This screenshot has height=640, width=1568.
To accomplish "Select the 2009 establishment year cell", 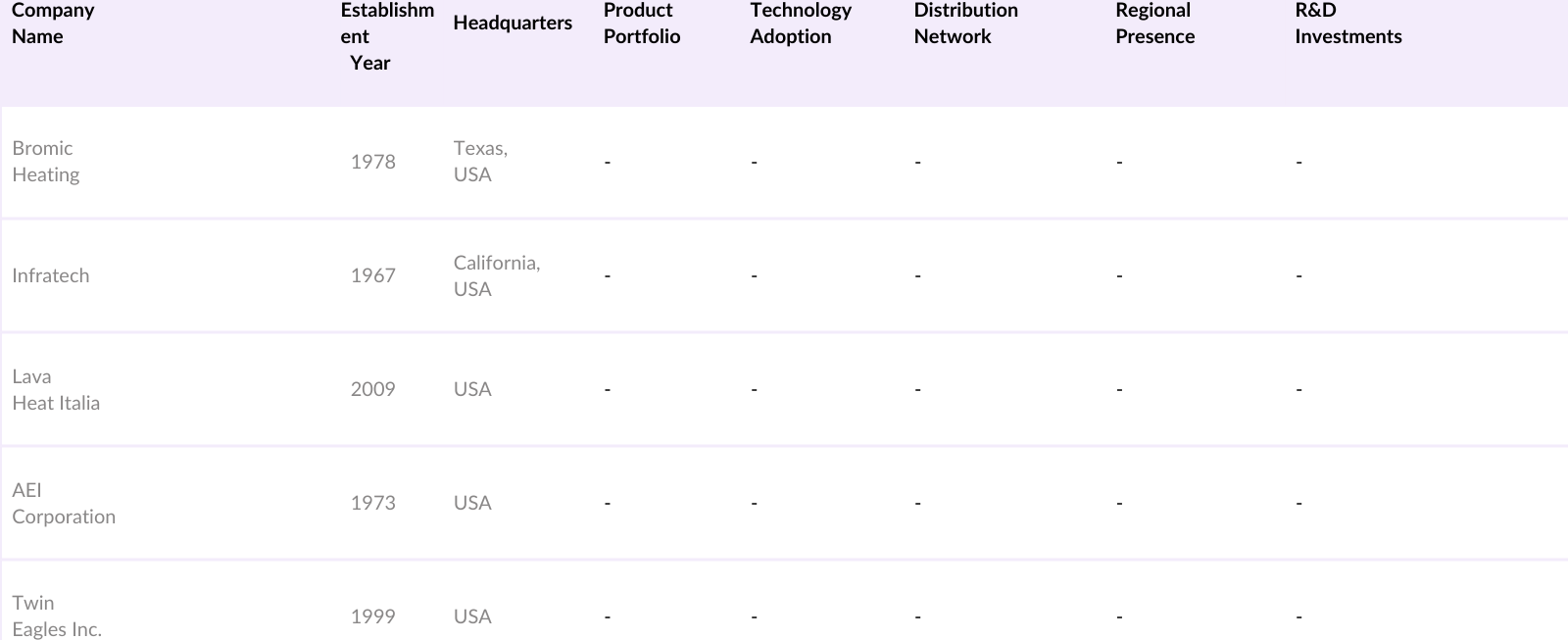I will click(x=373, y=389).
